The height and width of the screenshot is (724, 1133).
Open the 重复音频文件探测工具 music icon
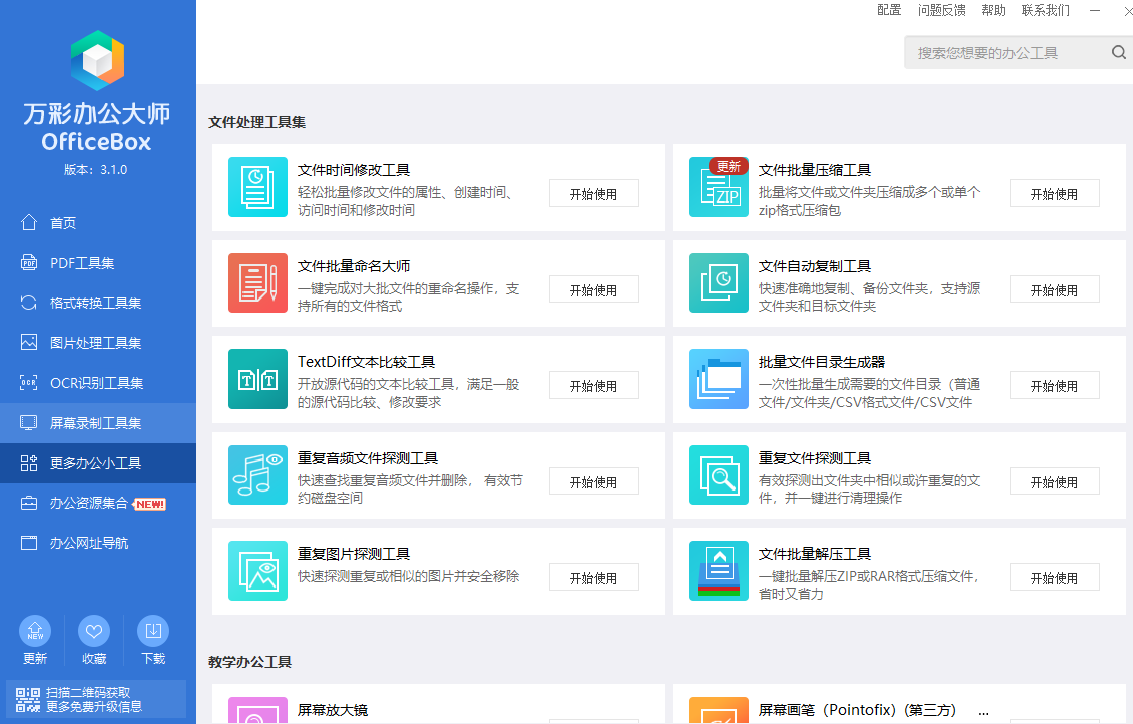[x=257, y=475]
